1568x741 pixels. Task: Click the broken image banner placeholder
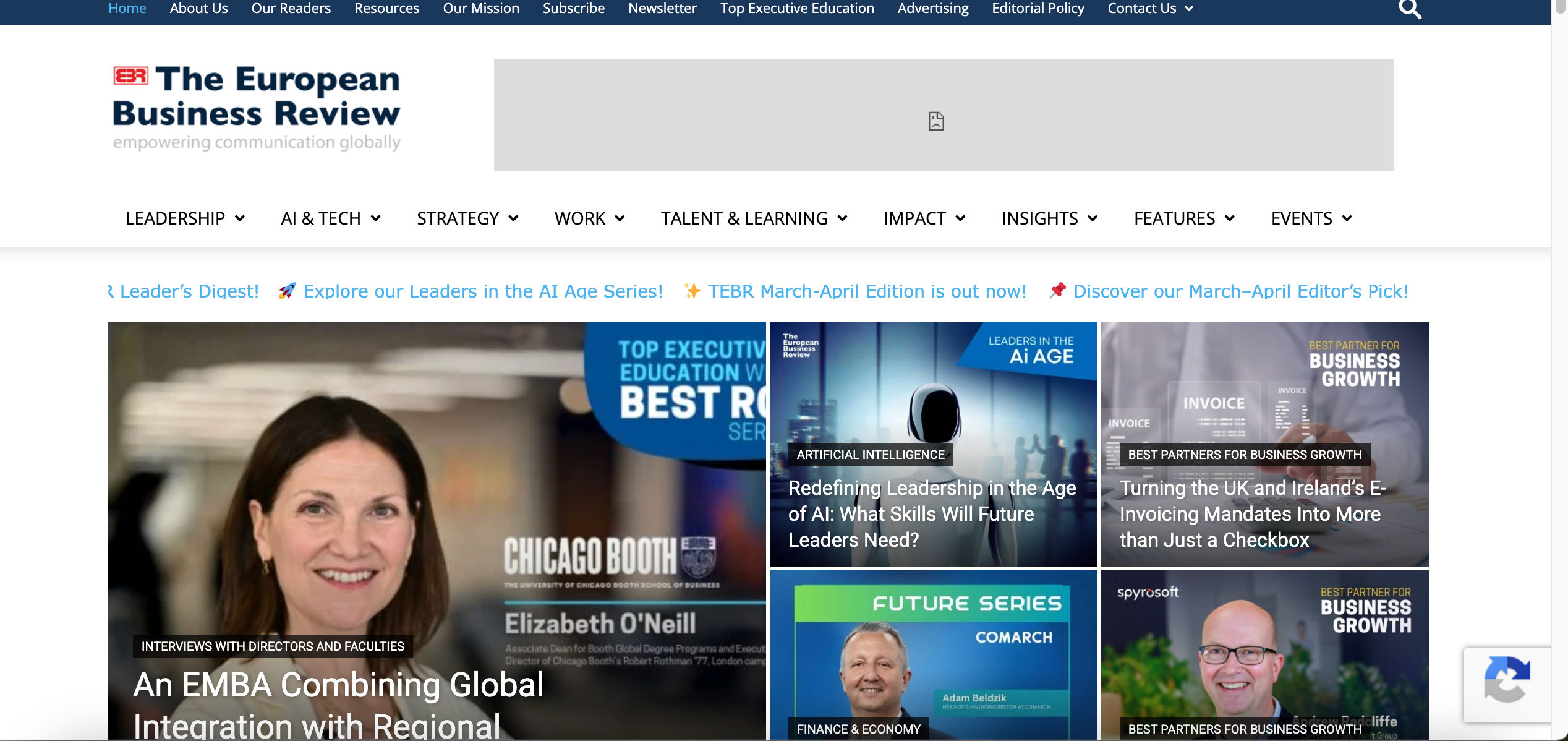pos(944,115)
